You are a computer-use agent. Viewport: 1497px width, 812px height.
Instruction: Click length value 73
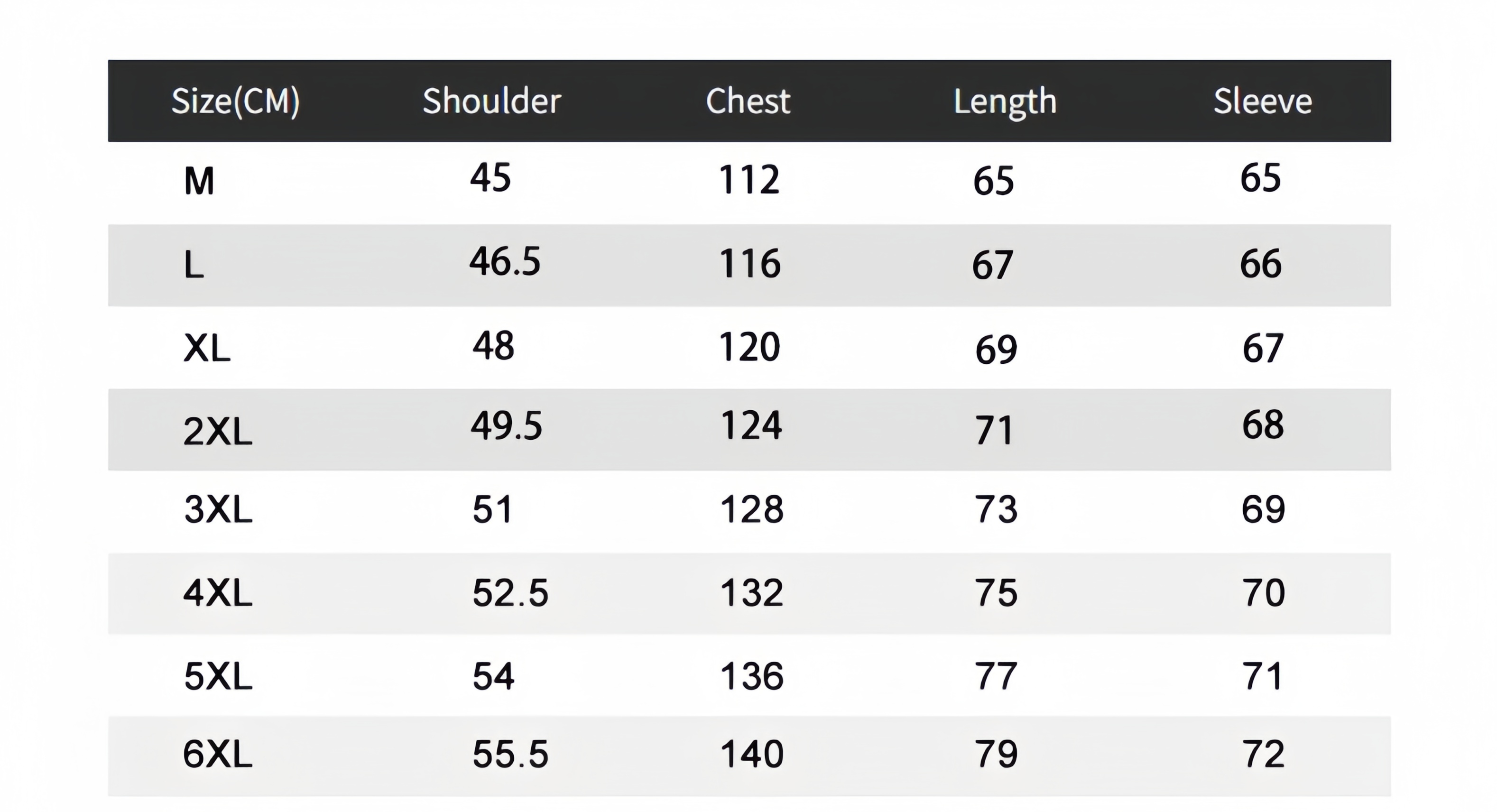pyautogui.click(x=996, y=509)
